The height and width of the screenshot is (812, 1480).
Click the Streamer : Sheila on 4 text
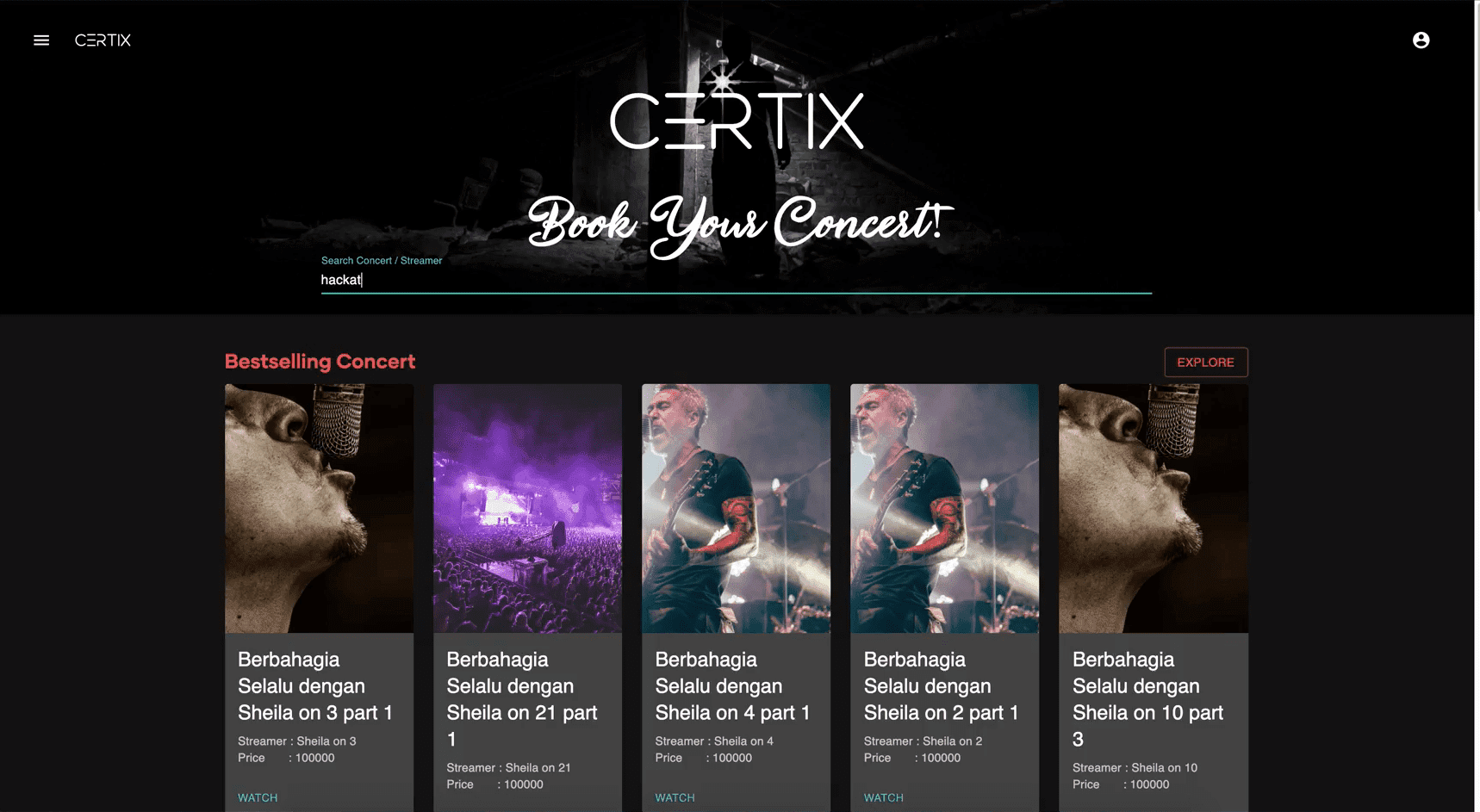click(714, 741)
